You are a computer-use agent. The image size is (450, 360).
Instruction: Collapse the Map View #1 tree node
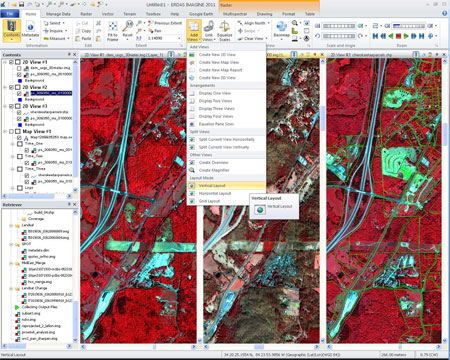tap(5, 131)
